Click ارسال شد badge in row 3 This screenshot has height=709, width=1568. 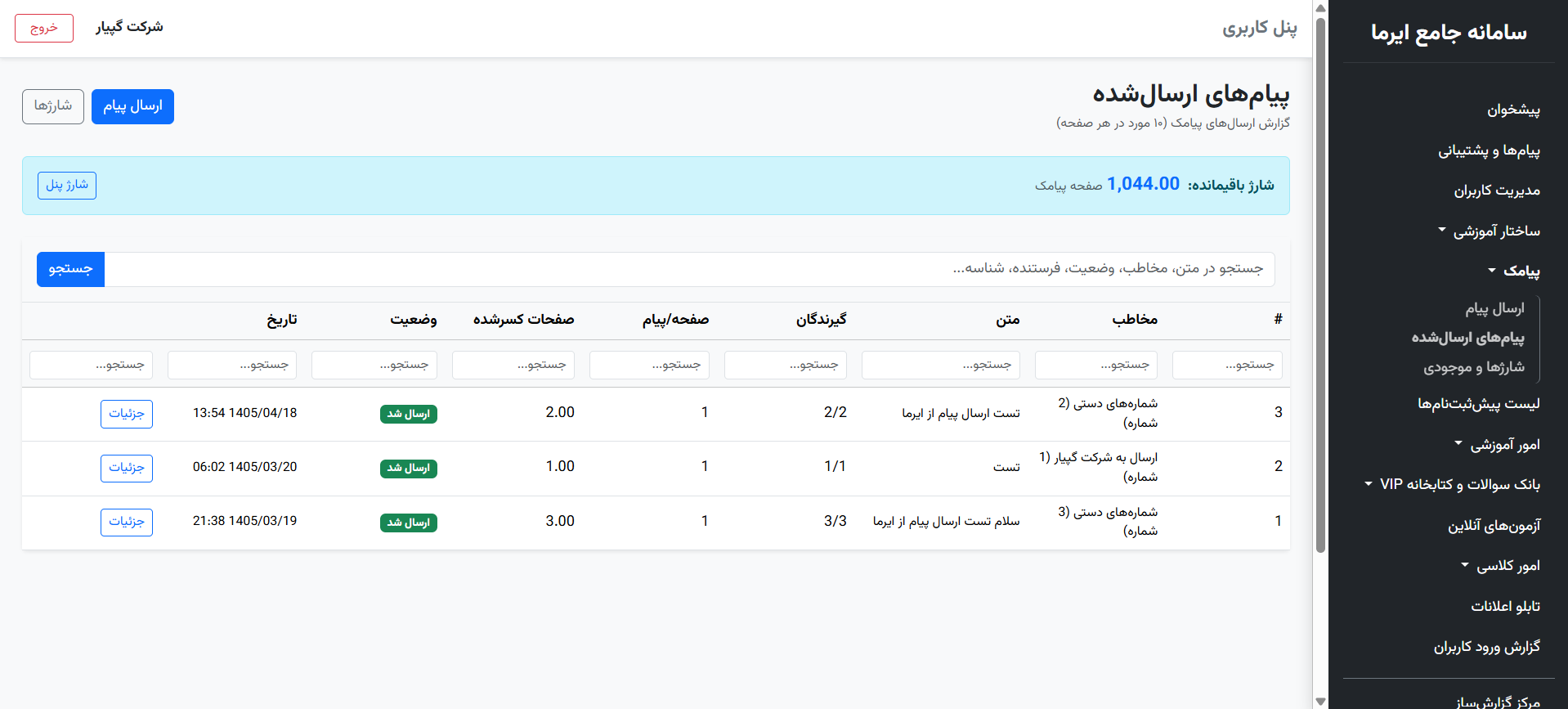409,414
